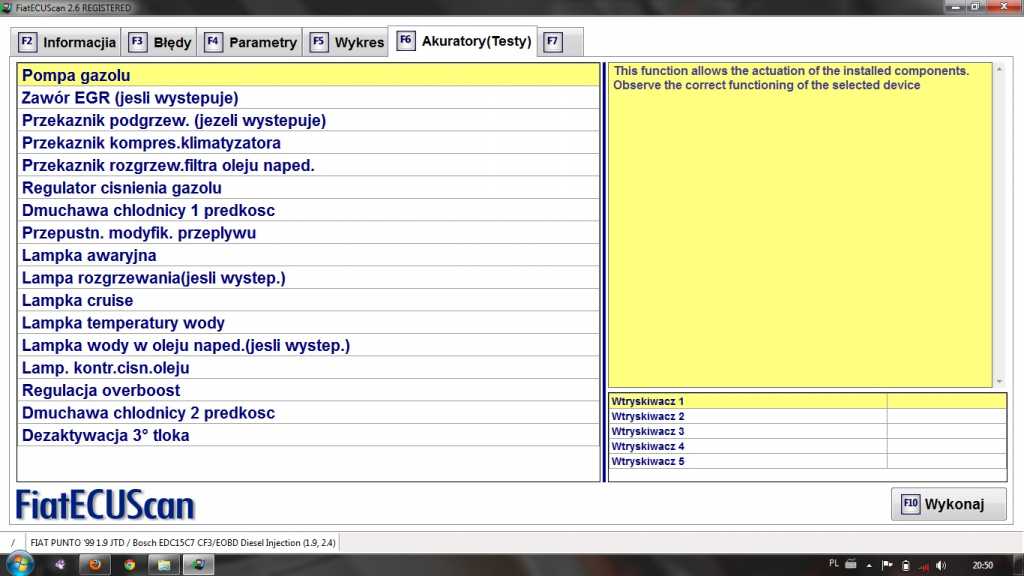Image resolution: width=1024 pixels, height=576 pixels.
Task: Click the FiatECUScan taskbar icon
Action: tap(198, 564)
